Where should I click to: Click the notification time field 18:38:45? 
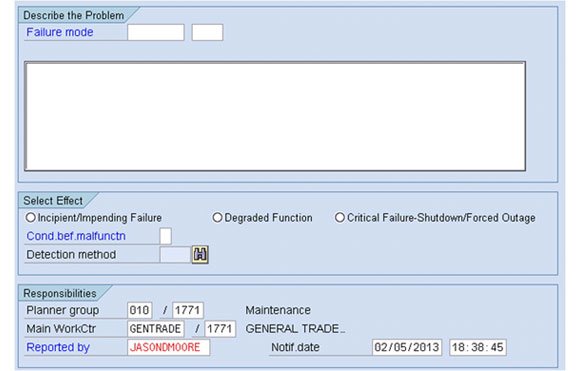(x=478, y=347)
